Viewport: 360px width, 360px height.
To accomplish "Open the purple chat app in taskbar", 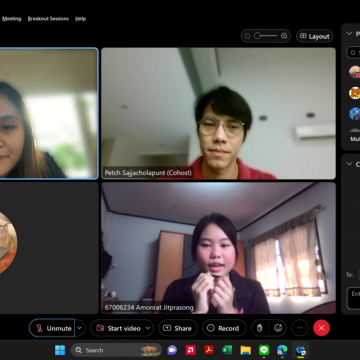I will (x=172, y=350).
